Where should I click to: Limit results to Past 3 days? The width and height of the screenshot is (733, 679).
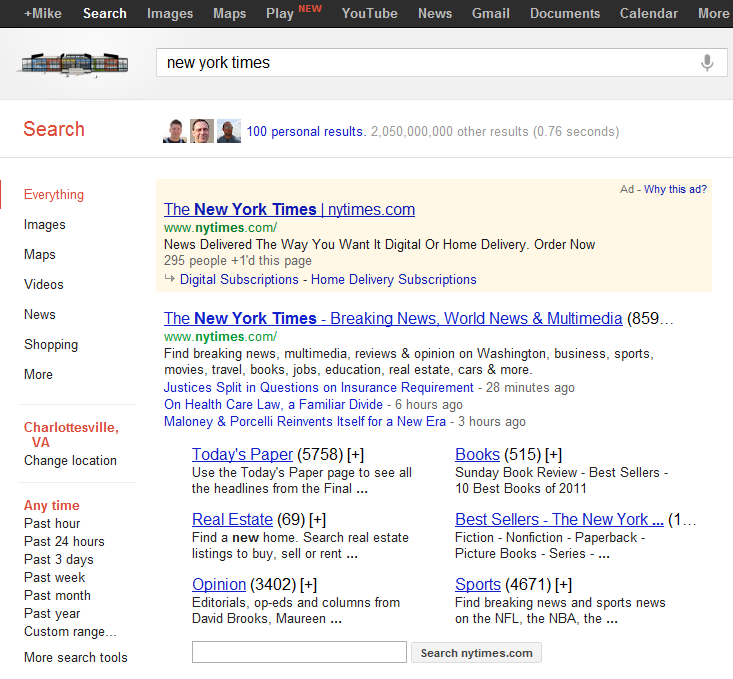[x=58, y=560]
